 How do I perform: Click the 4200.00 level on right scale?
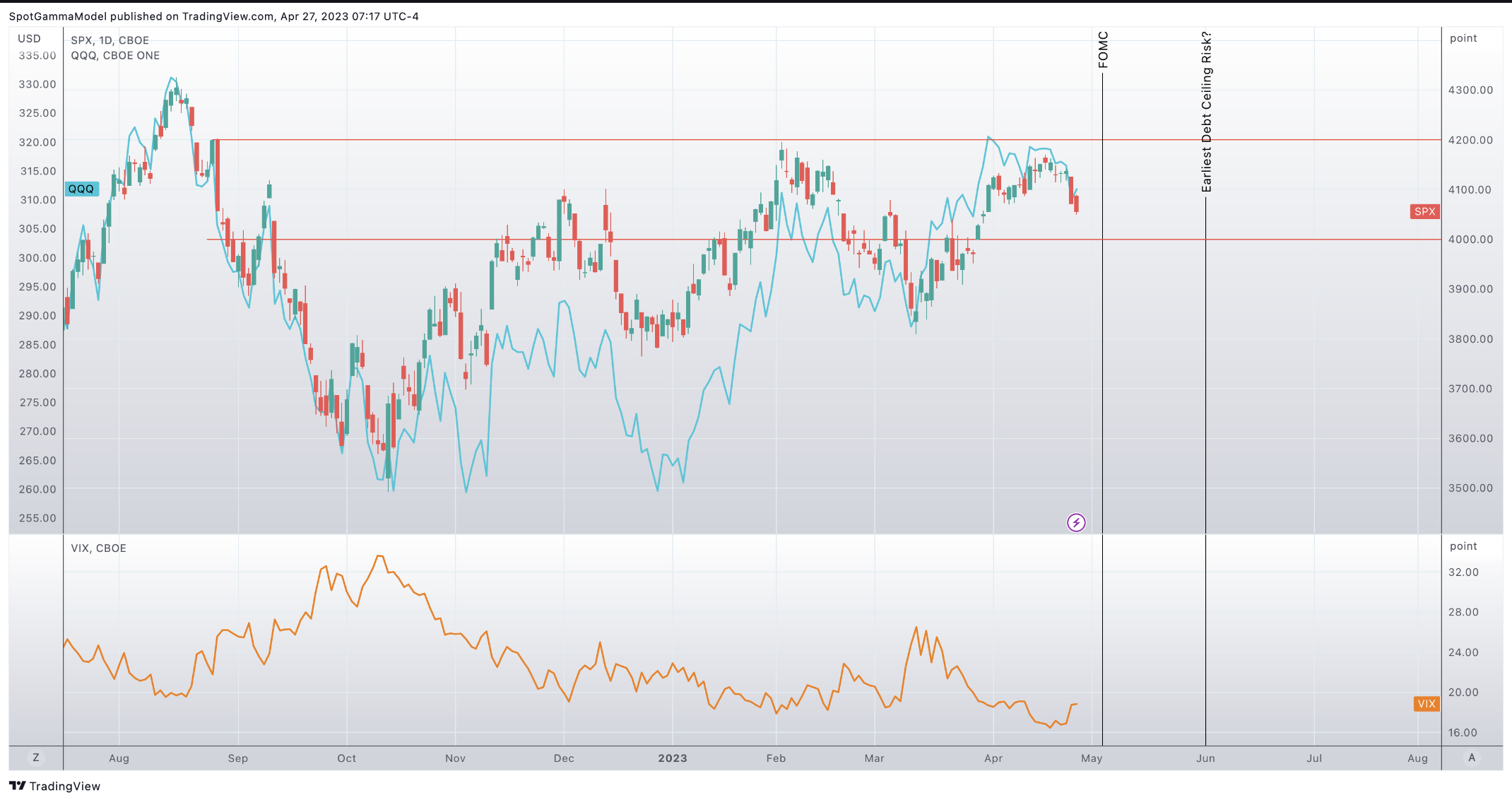[1470, 140]
